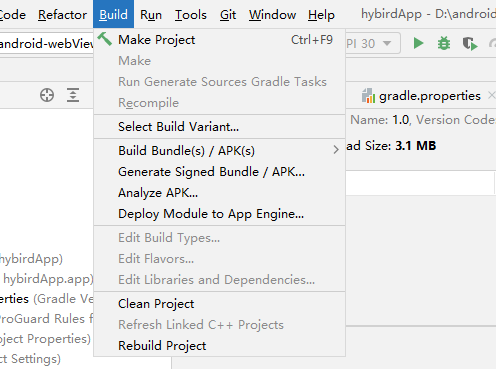Open the Git menu
The width and height of the screenshot is (496, 369).
click(228, 15)
